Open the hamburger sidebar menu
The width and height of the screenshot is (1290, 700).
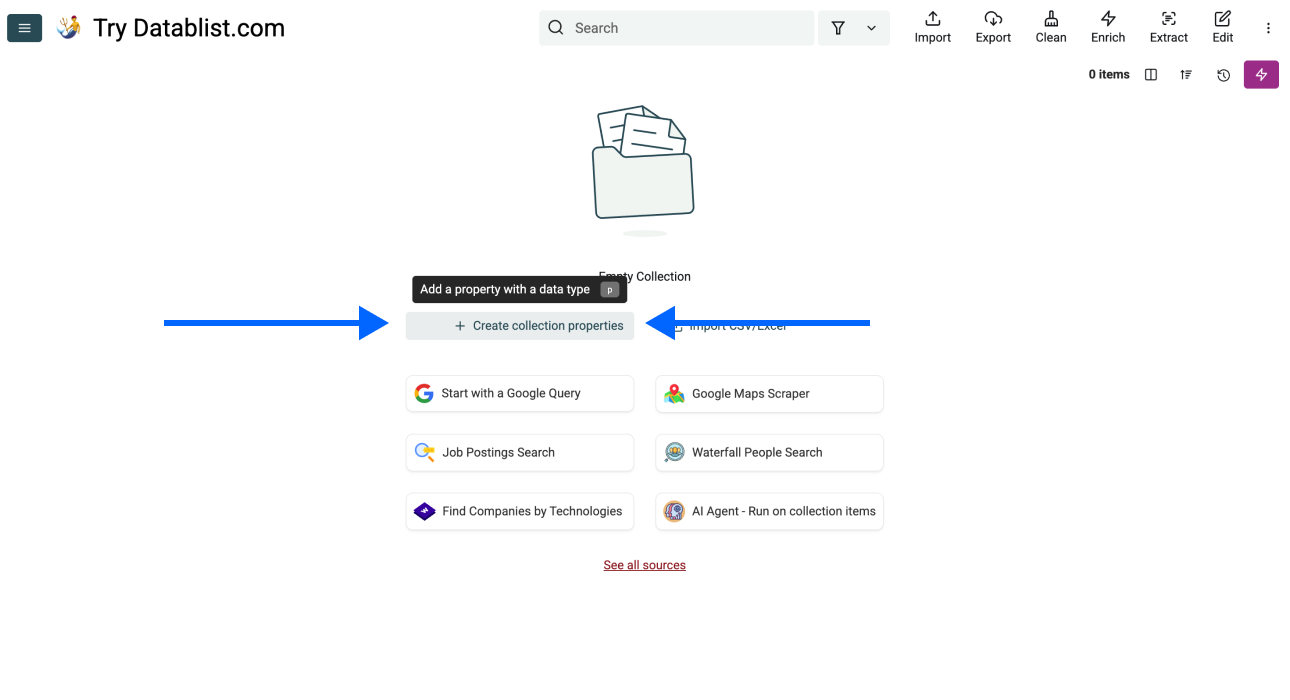[24, 28]
